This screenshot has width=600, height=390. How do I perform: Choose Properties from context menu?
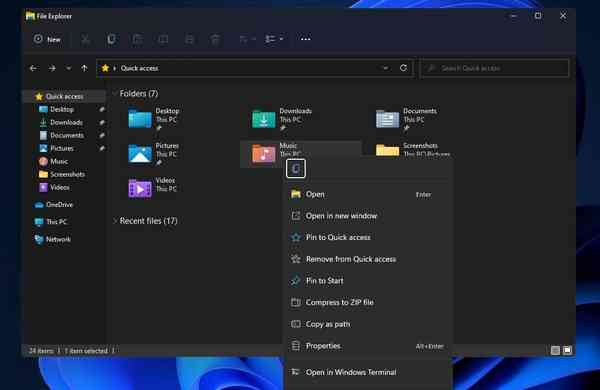point(368,346)
